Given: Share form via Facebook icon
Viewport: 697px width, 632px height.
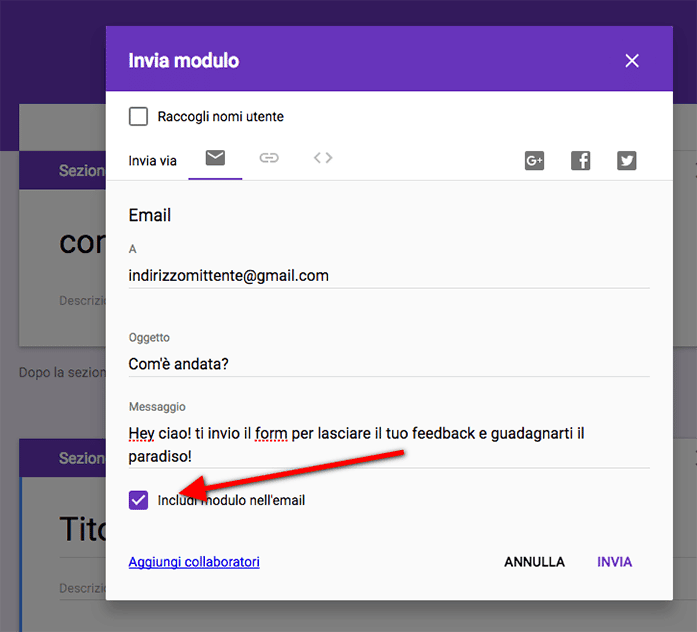Looking at the screenshot, I should (x=581, y=160).
